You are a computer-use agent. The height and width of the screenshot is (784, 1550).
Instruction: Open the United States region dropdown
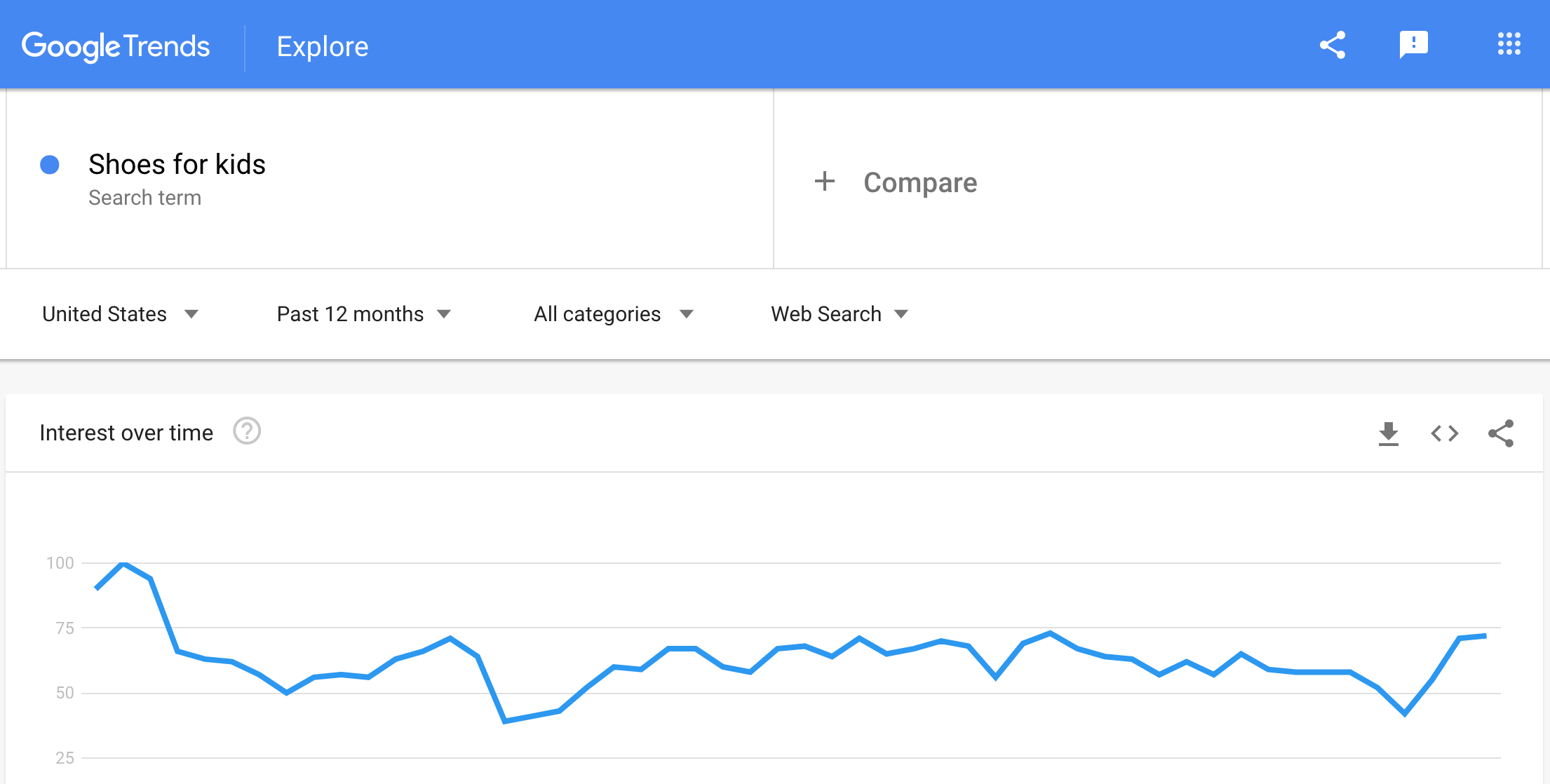120,314
